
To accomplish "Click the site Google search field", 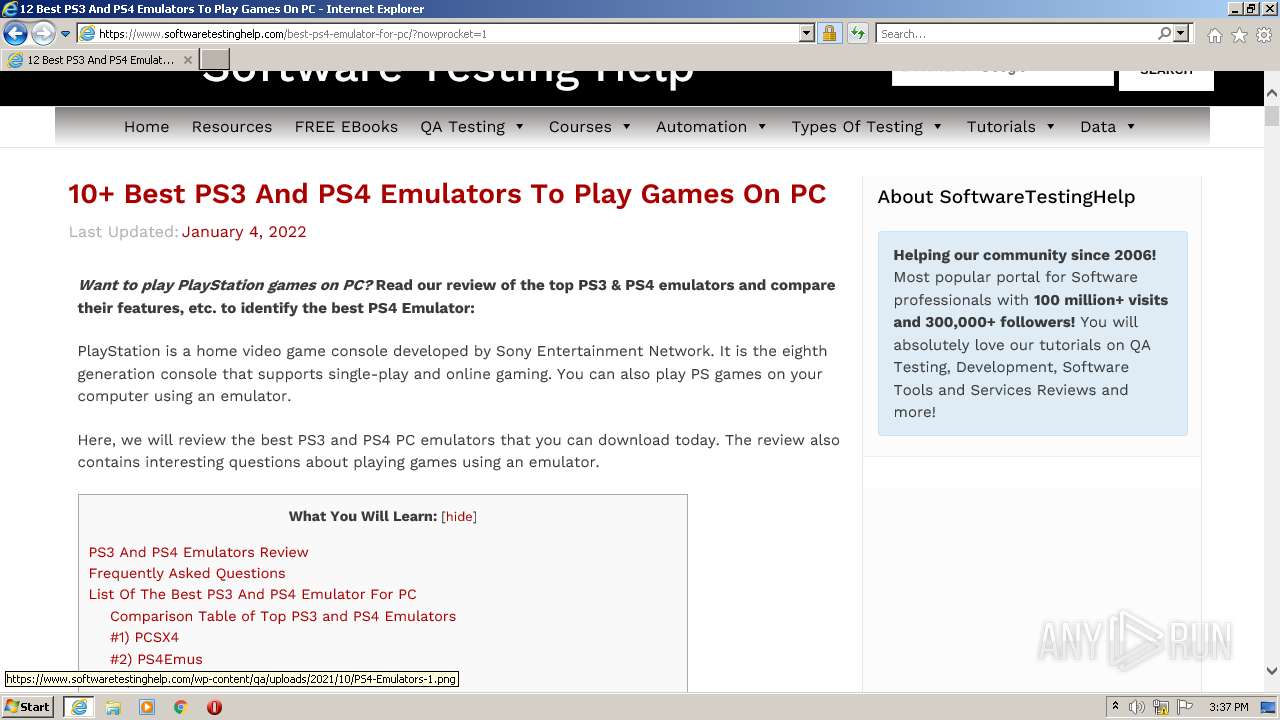I will [x=1003, y=77].
